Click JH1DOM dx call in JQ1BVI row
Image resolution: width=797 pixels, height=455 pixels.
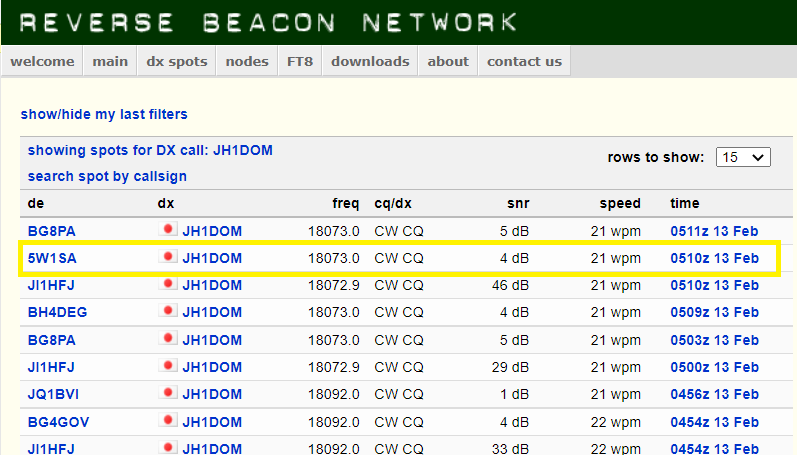coord(212,394)
